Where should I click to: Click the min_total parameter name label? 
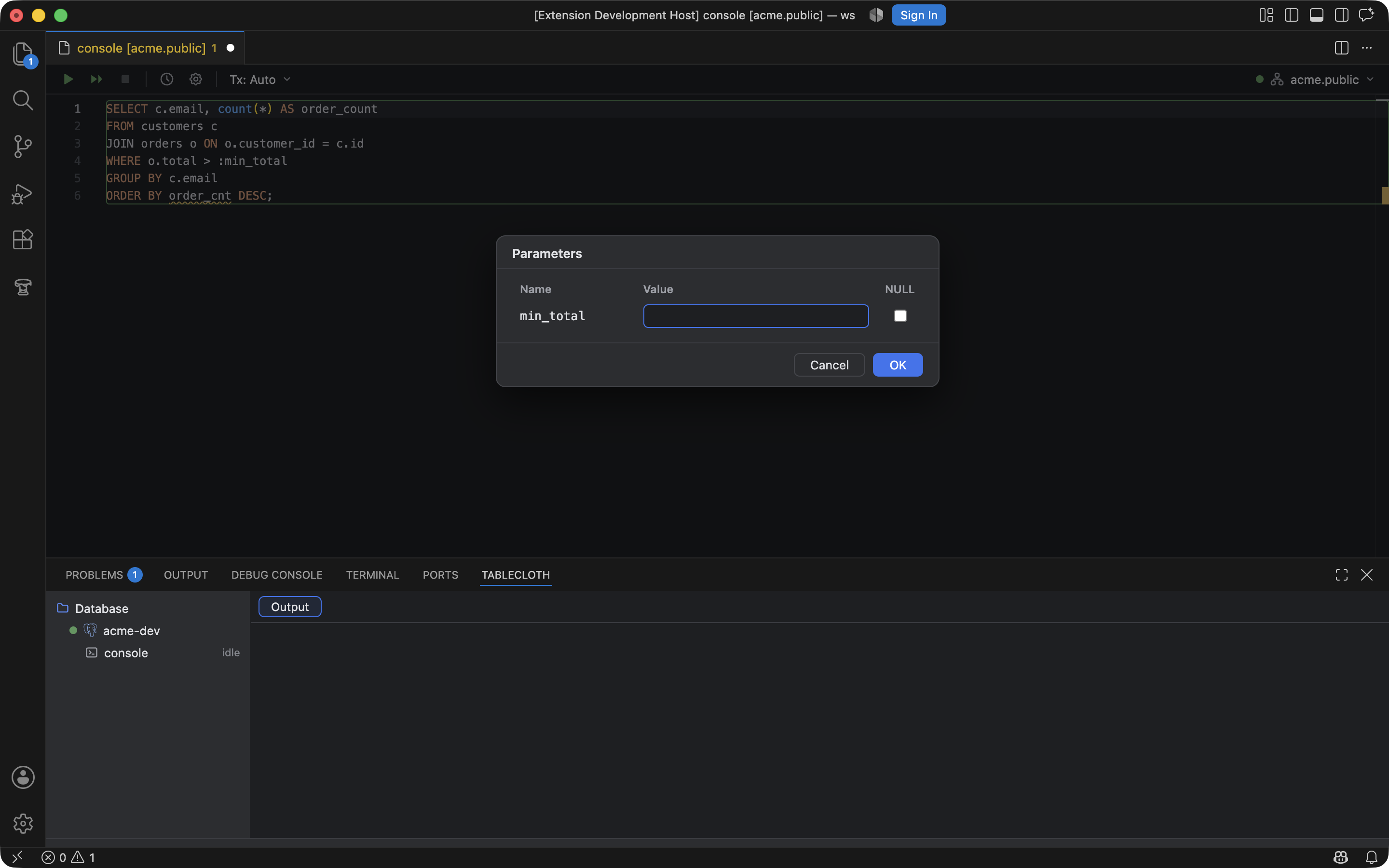point(552,316)
